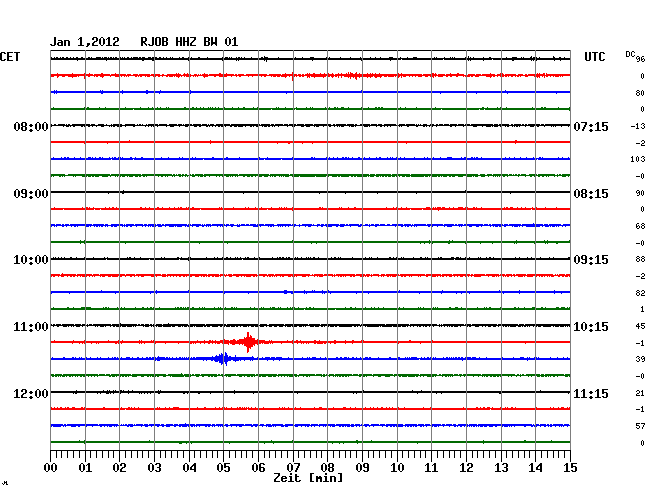Click the minute-axis tick label "03"
The height and width of the screenshot is (494, 650).
click(x=154, y=467)
